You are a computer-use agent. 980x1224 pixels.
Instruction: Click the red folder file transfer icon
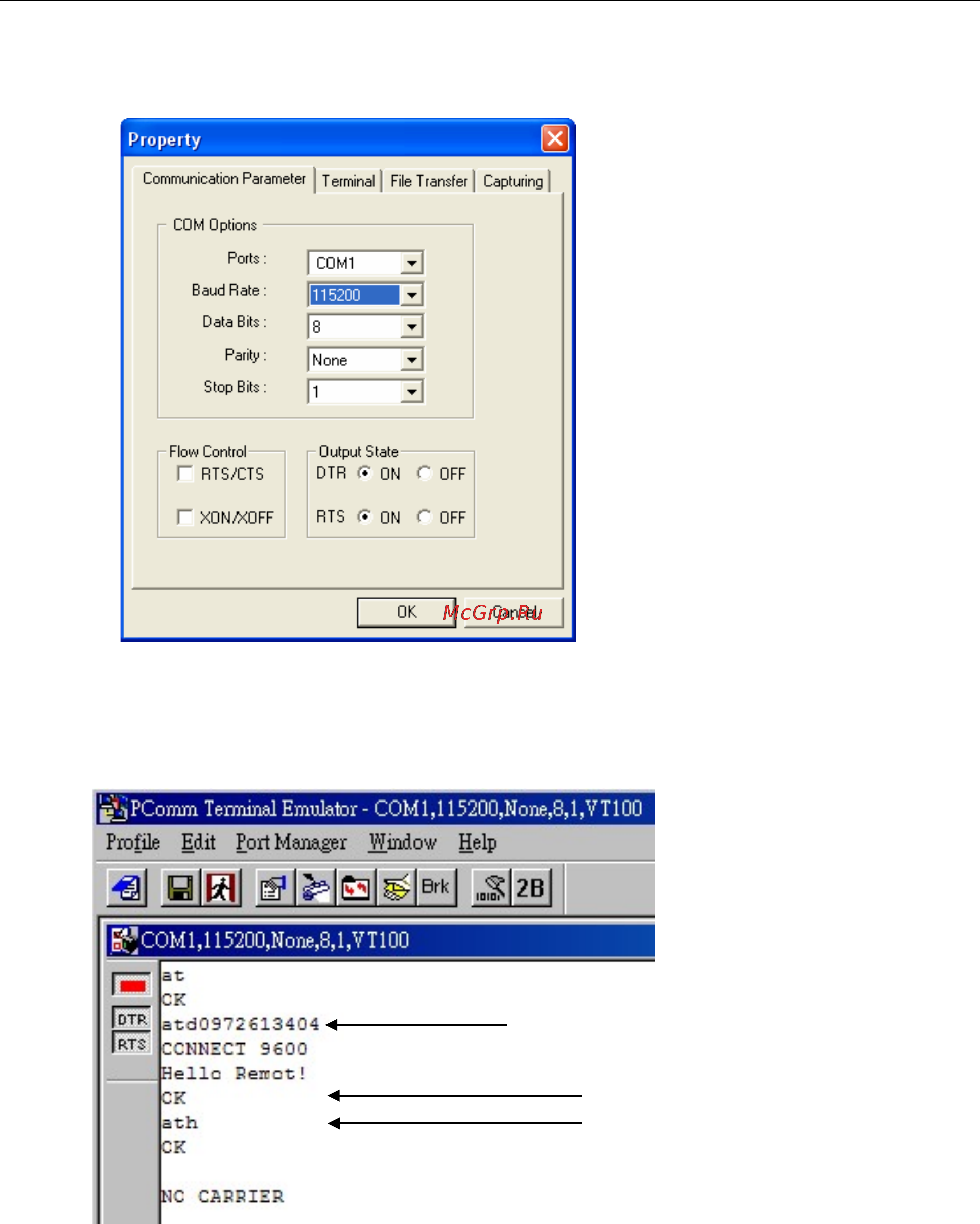click(x=356, y=887)
